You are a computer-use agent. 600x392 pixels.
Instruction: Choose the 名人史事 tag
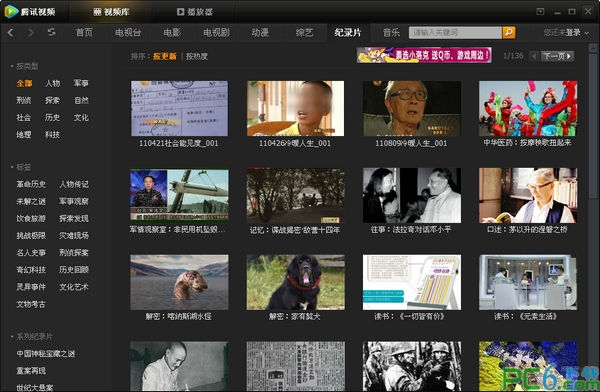point(31,253)
